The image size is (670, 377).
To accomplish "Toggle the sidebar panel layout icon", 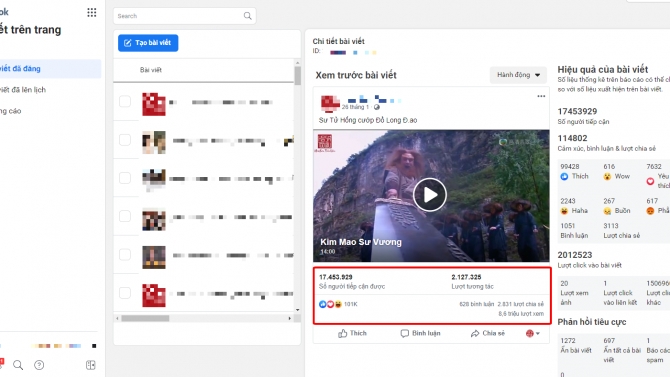I will tap(91, 365).
